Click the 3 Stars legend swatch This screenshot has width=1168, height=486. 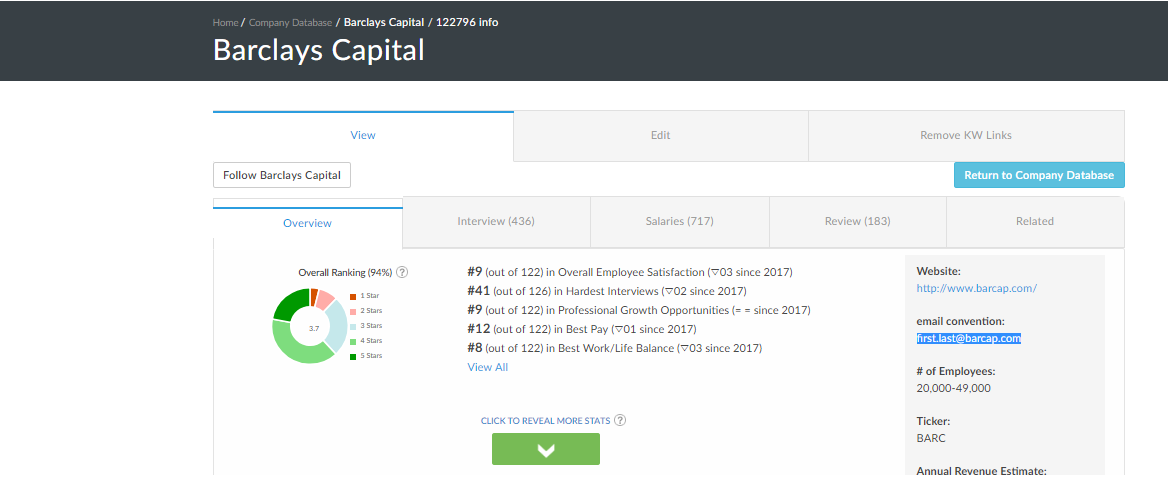click(353, 326)
